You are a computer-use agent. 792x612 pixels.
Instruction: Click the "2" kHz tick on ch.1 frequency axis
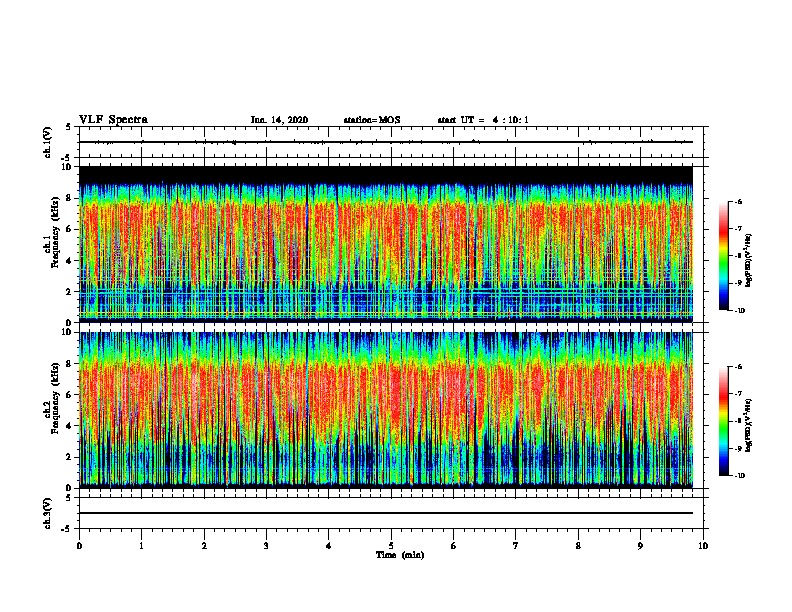(69, 292)
